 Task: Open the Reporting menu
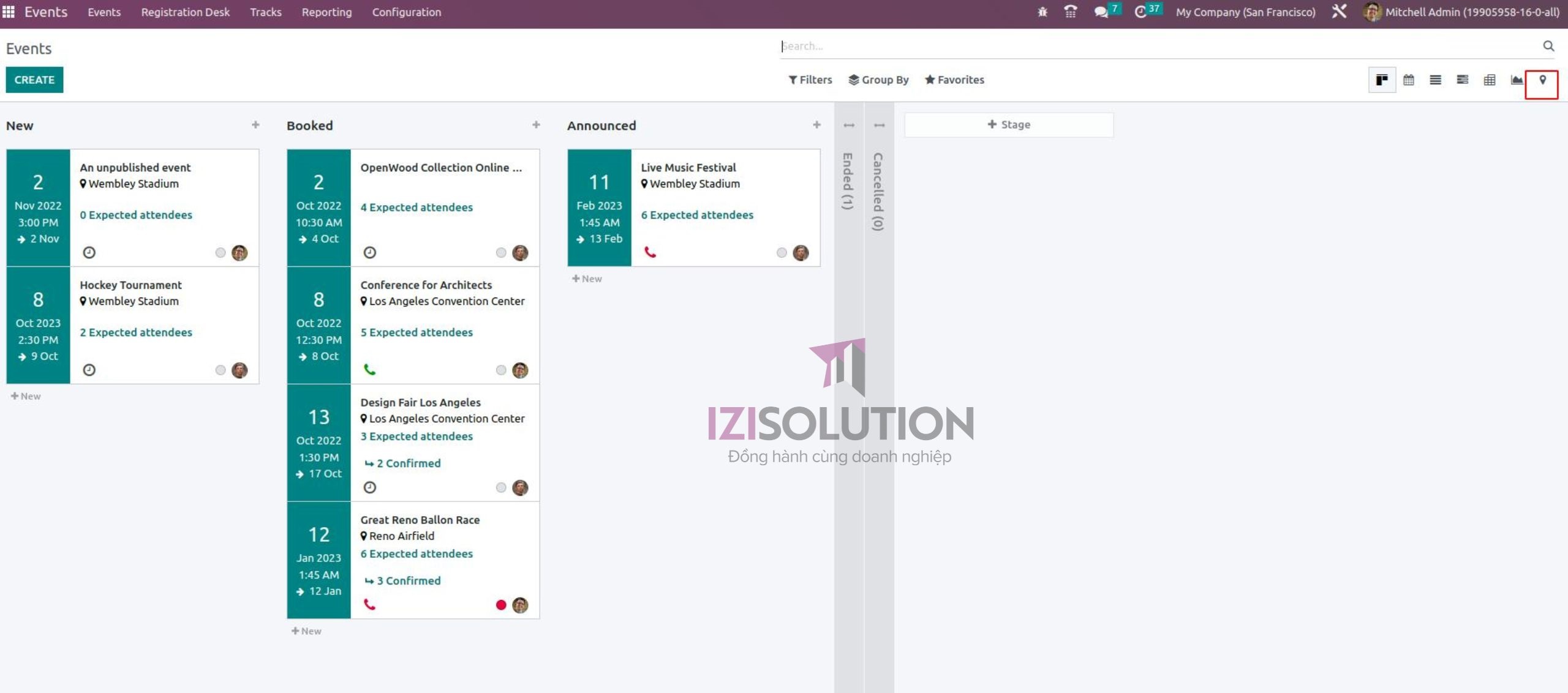pos(326,12)
